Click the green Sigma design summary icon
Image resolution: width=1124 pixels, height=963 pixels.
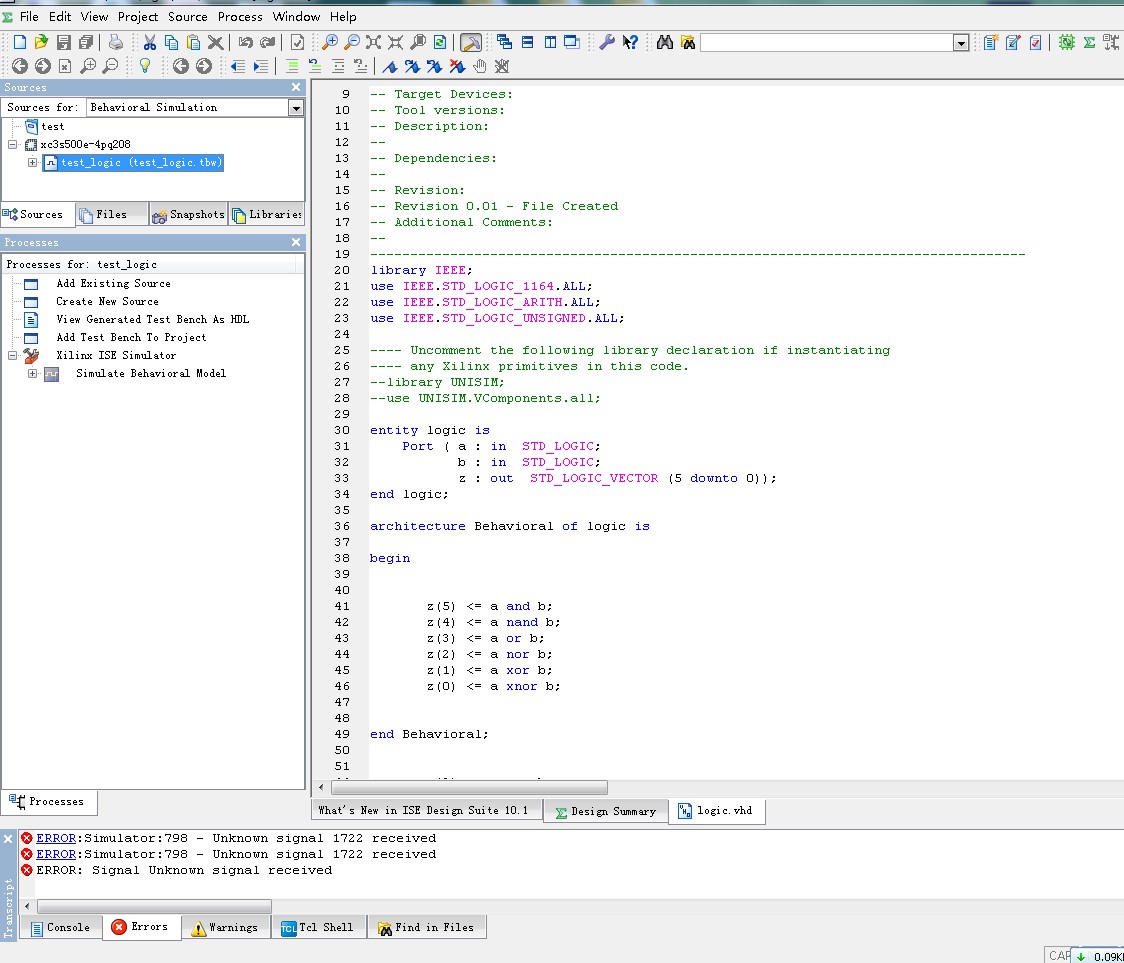point(1089,42)
